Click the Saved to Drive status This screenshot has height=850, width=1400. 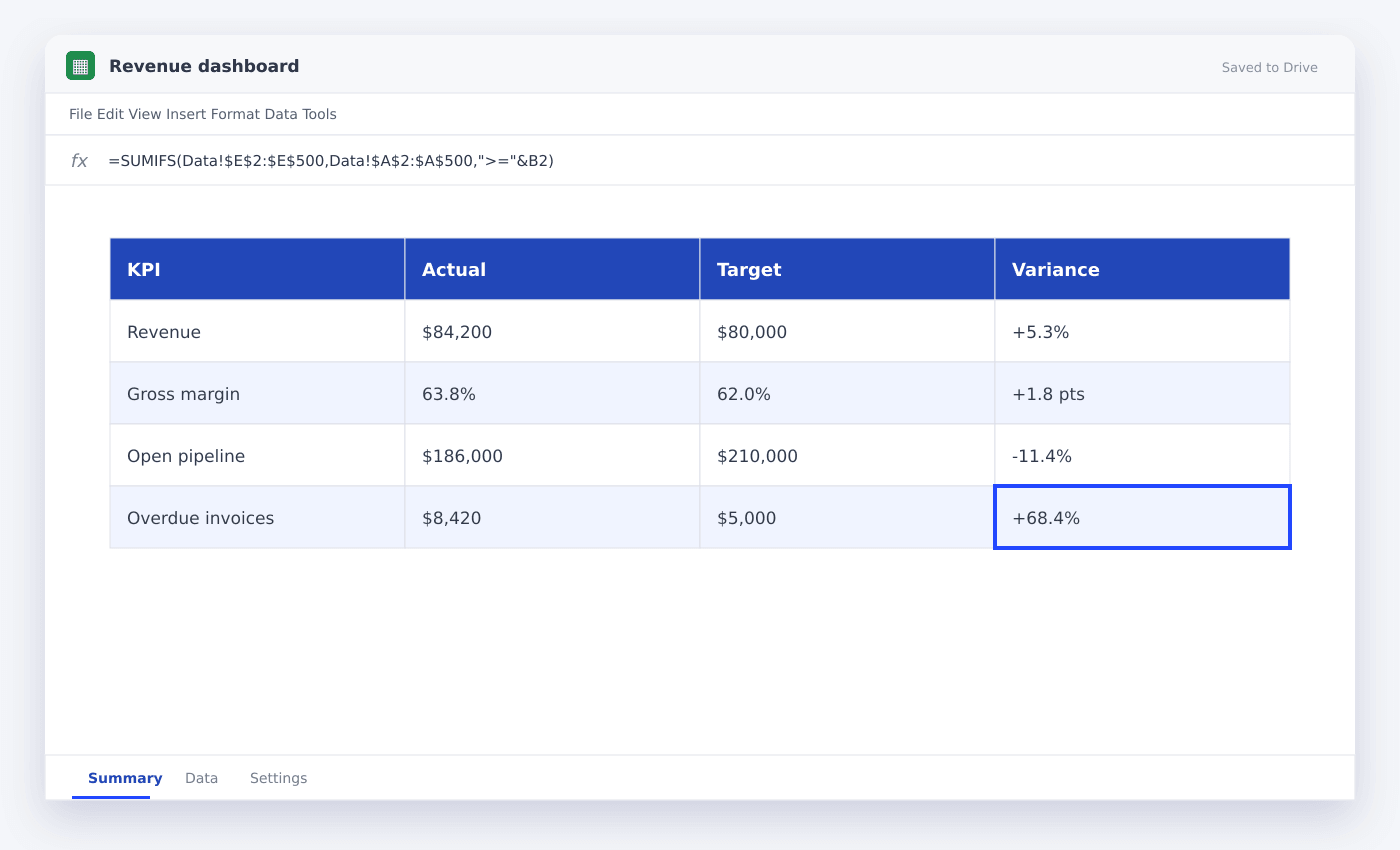1269,68
